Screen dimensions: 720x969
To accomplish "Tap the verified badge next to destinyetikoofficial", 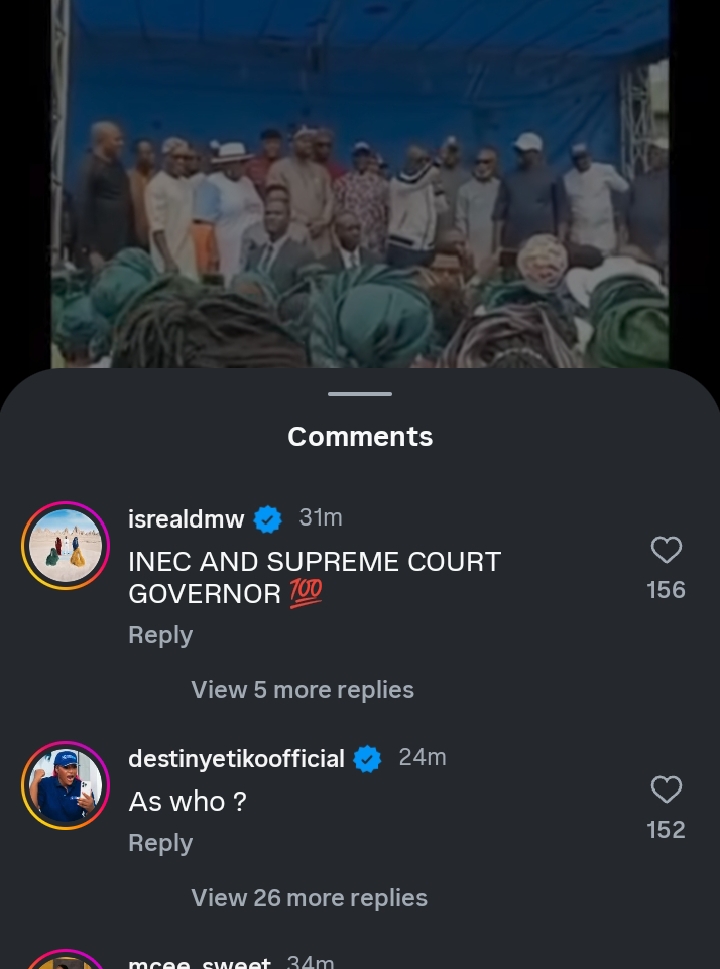I will coord(368,759).
